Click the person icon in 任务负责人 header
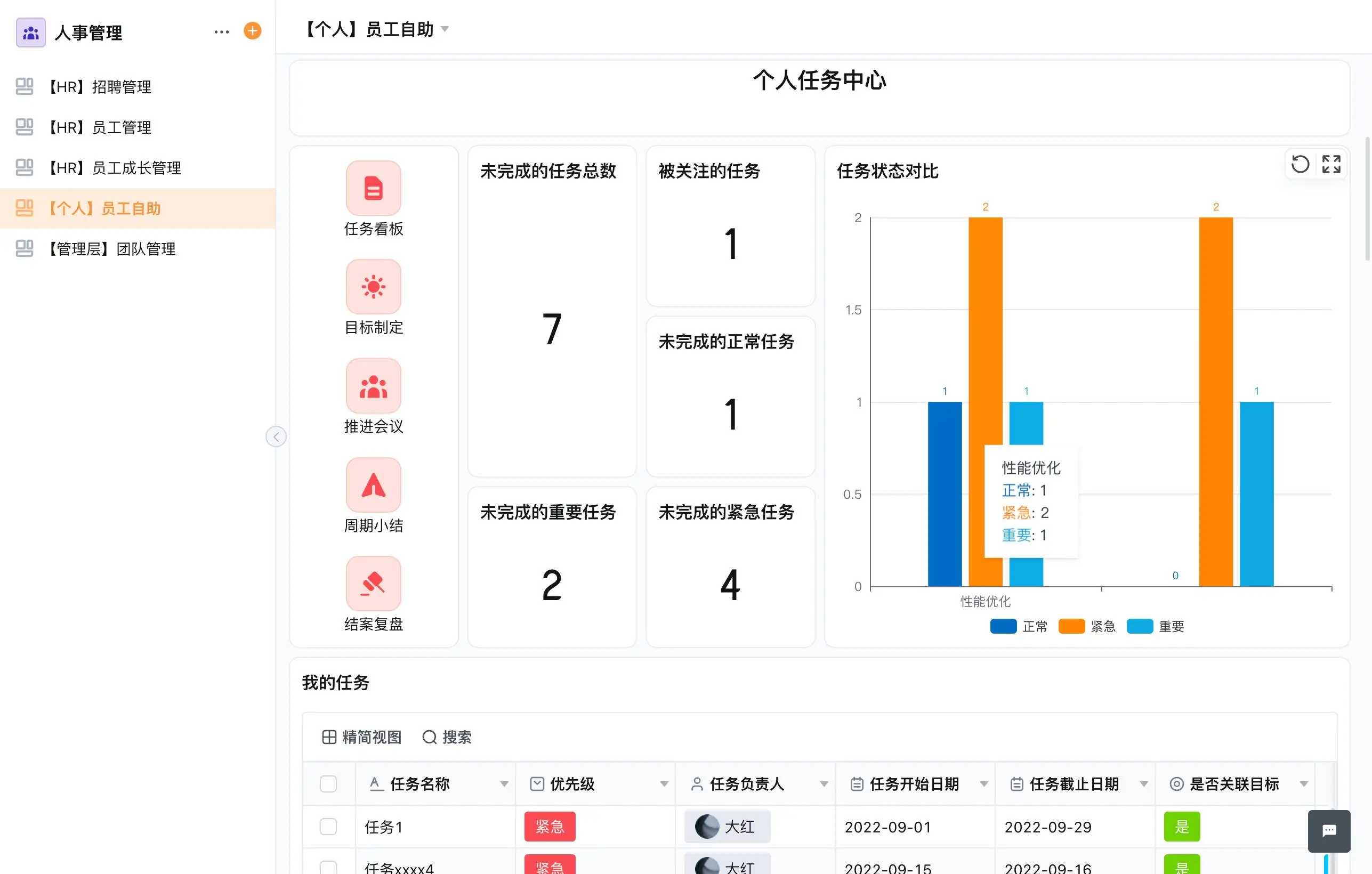Screen dimensions: 1372x874 coord(696,784)
